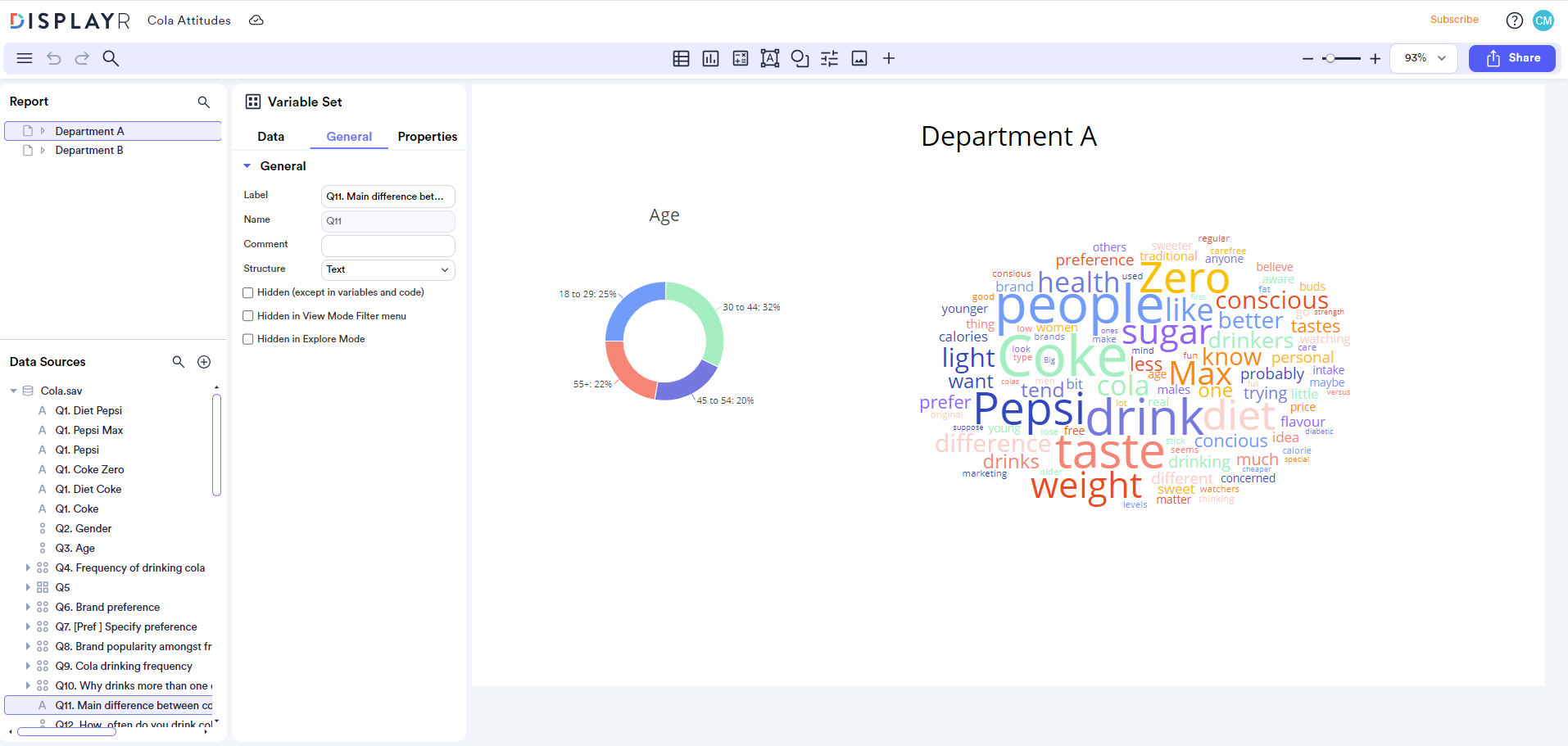Click the Cola.sav database icon
1568x746 pixels.
(x=28, y=391)
